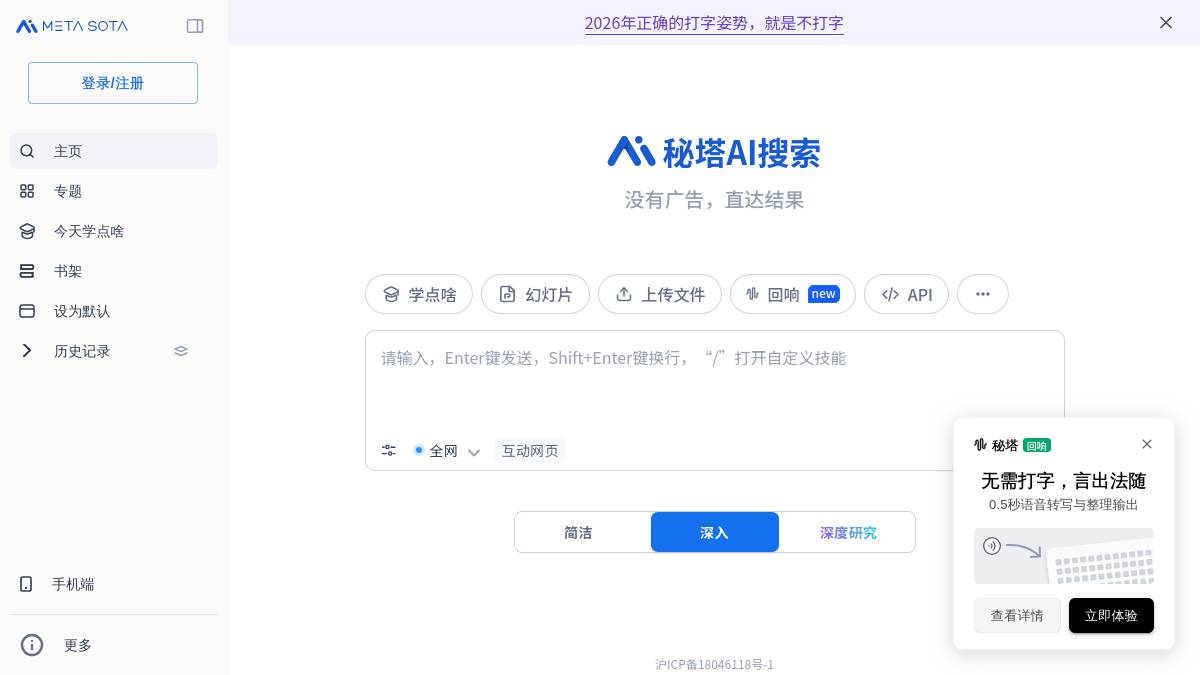Click the search settings sliders icon

tap(389, 451)
